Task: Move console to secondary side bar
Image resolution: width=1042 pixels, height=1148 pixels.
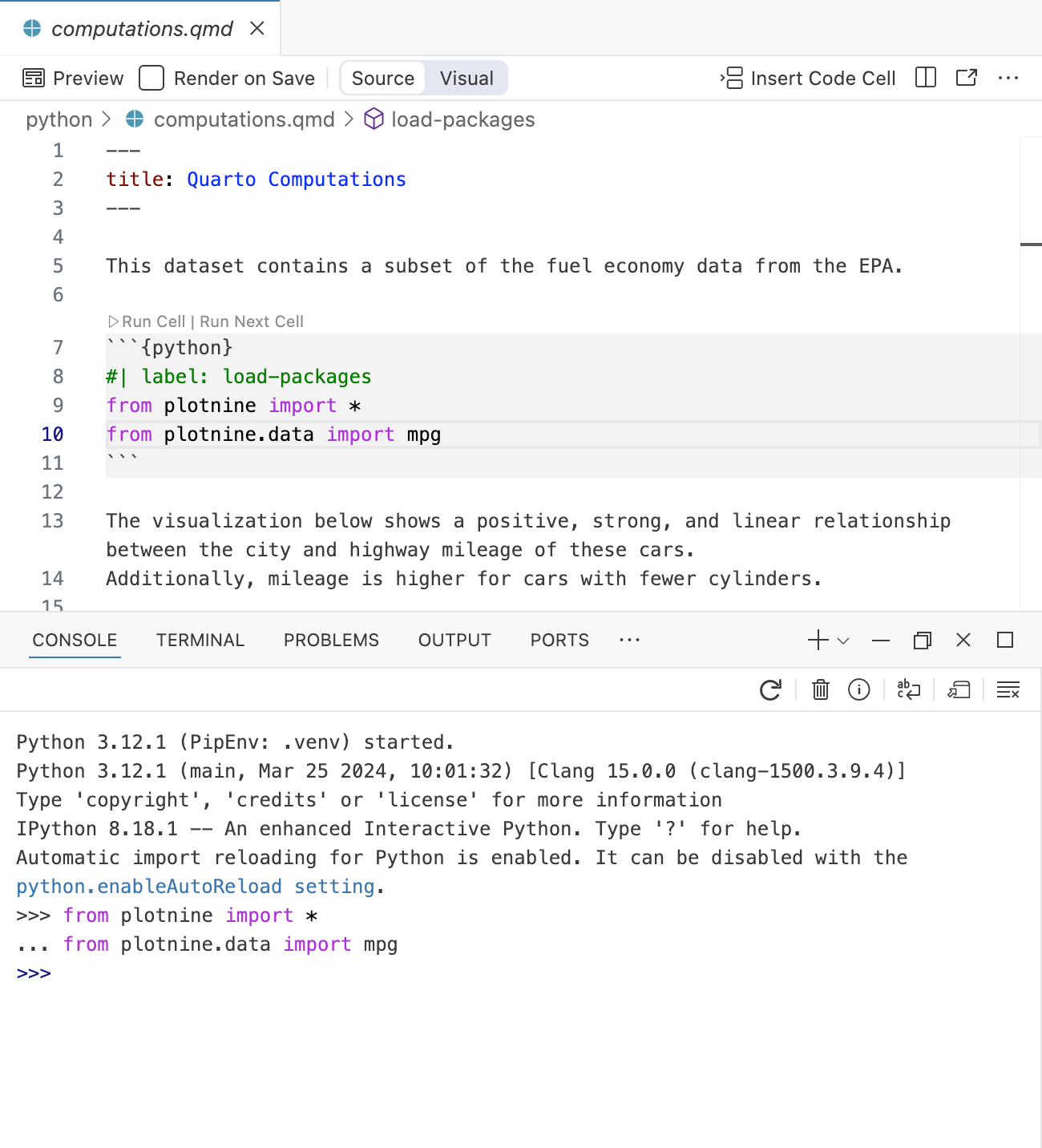Action: click(x=959, y=689)
